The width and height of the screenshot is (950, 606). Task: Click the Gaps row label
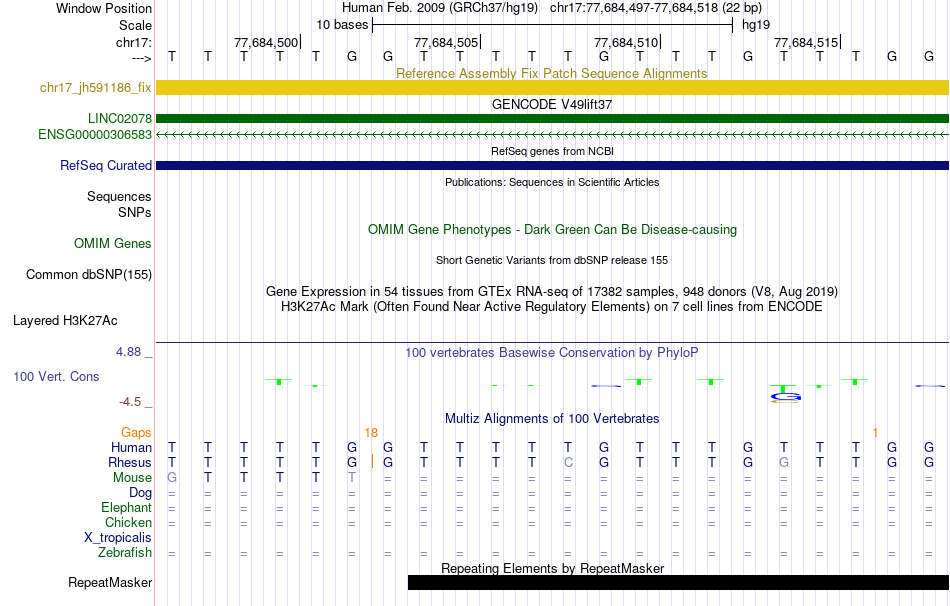pyautogui.click(x=136, y=433)
